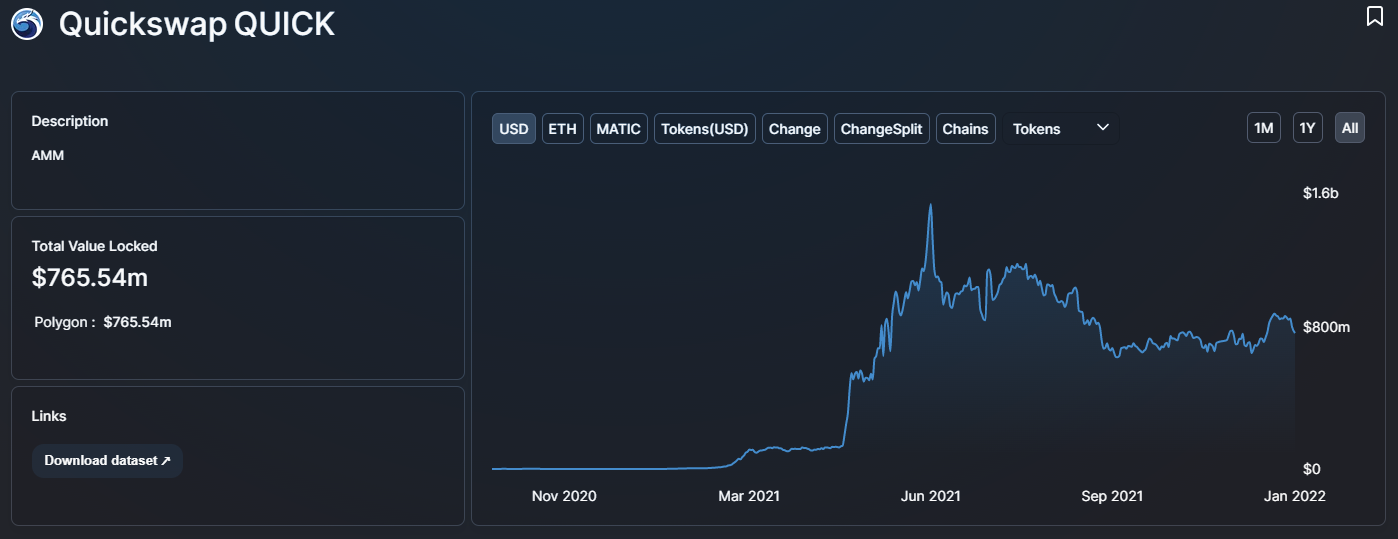Image resolution: width=1398 pixels, height=539 pixels.
Task: Click the $765.54m total value
Action: point(90,278)
